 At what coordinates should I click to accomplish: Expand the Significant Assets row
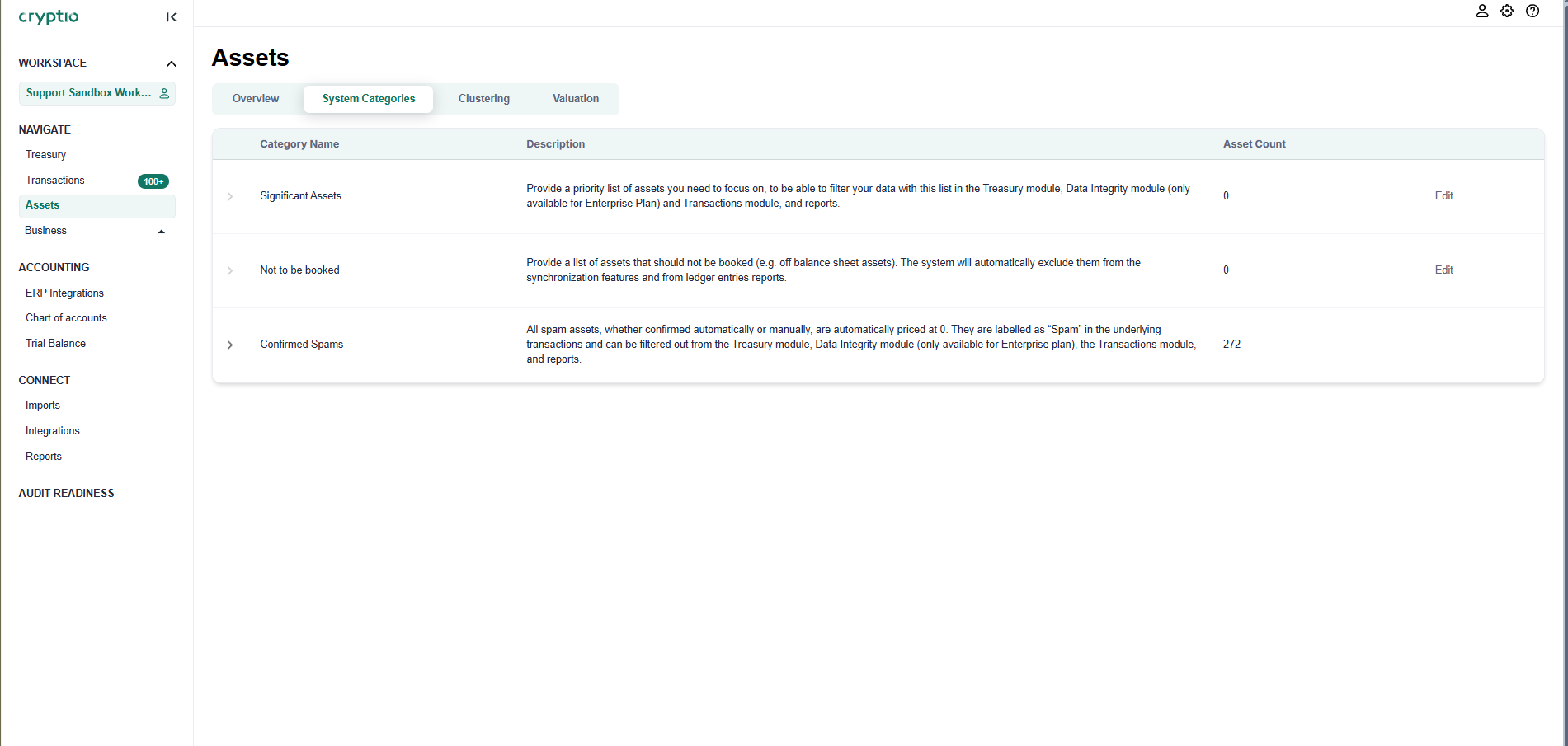pyautogui.click(x=230, y=196)
